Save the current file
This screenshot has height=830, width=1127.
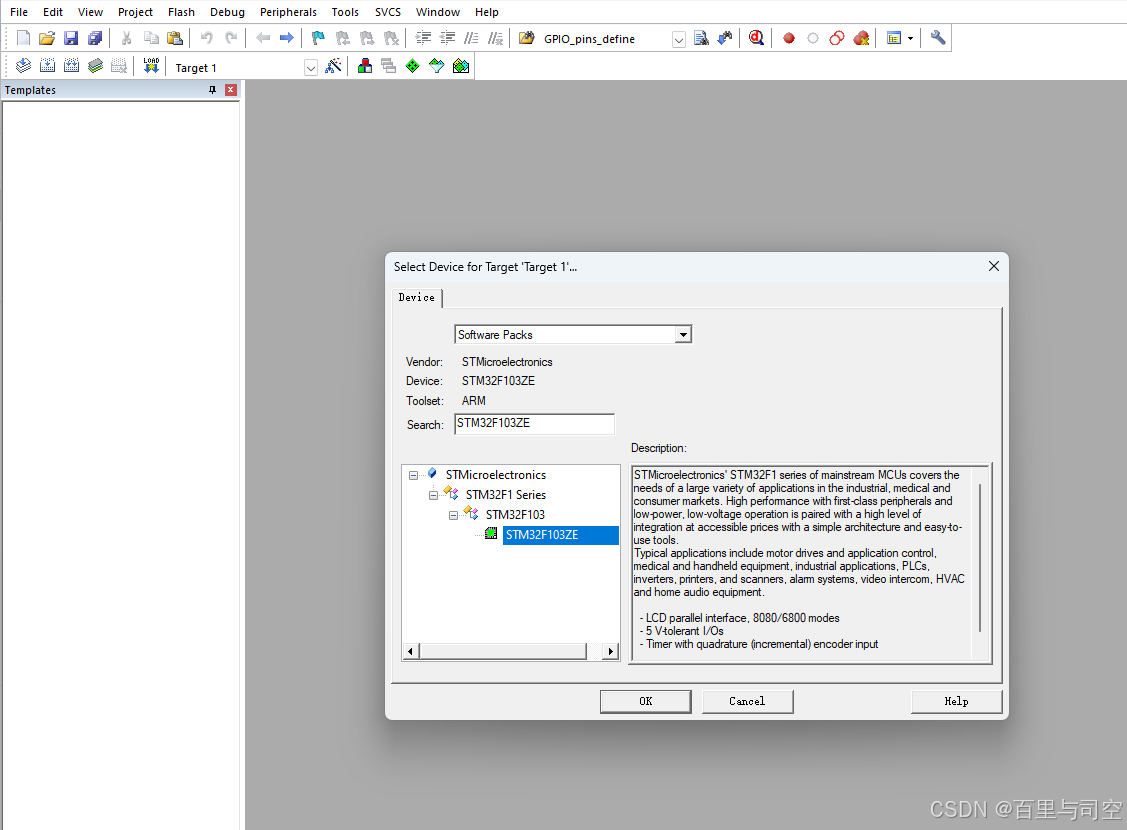point(70,38)
